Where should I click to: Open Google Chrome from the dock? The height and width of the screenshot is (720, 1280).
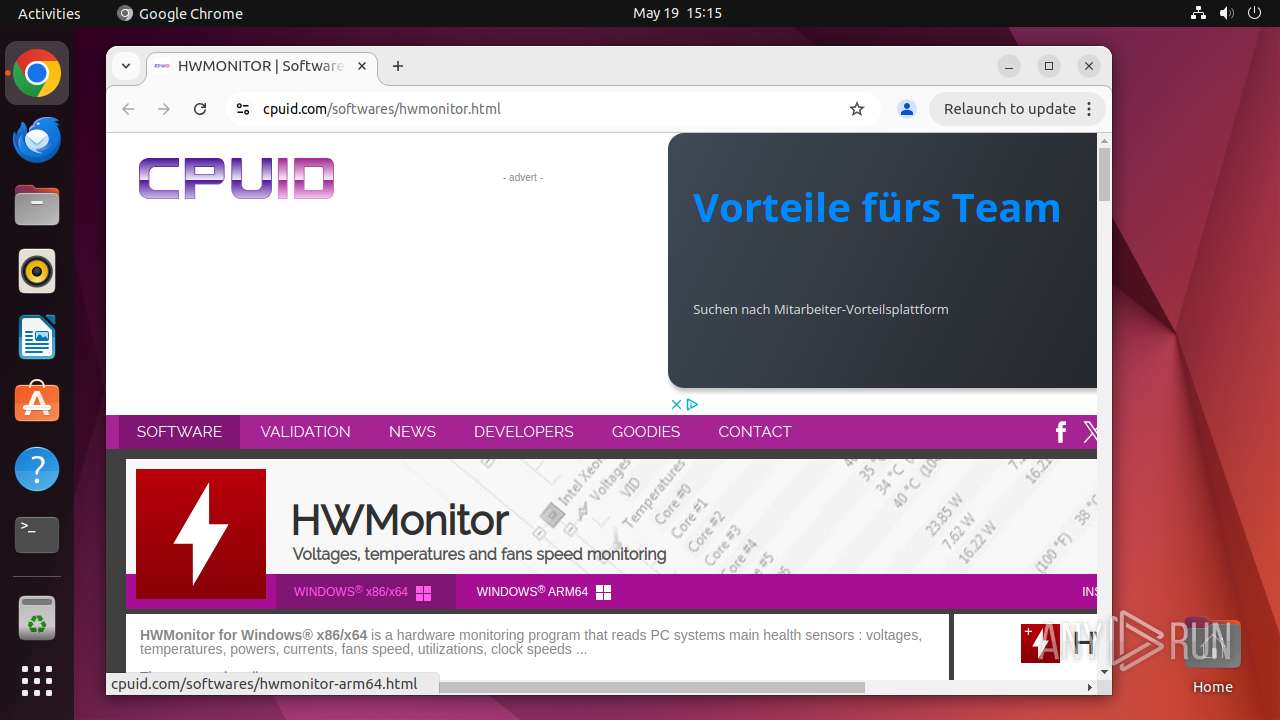pos(37,73)
